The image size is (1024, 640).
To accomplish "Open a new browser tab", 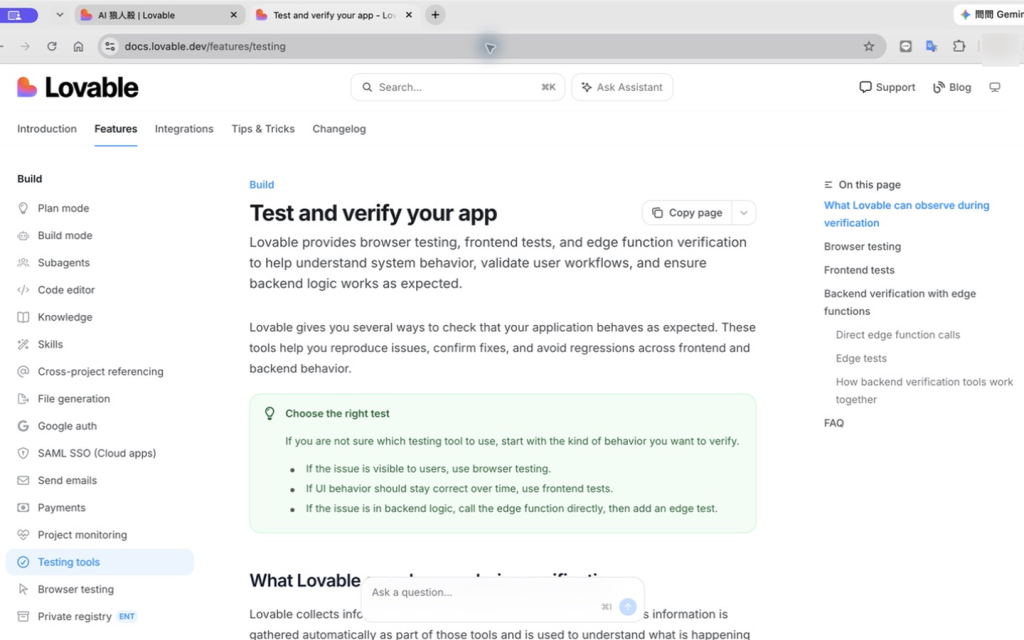I will [435, 14].
